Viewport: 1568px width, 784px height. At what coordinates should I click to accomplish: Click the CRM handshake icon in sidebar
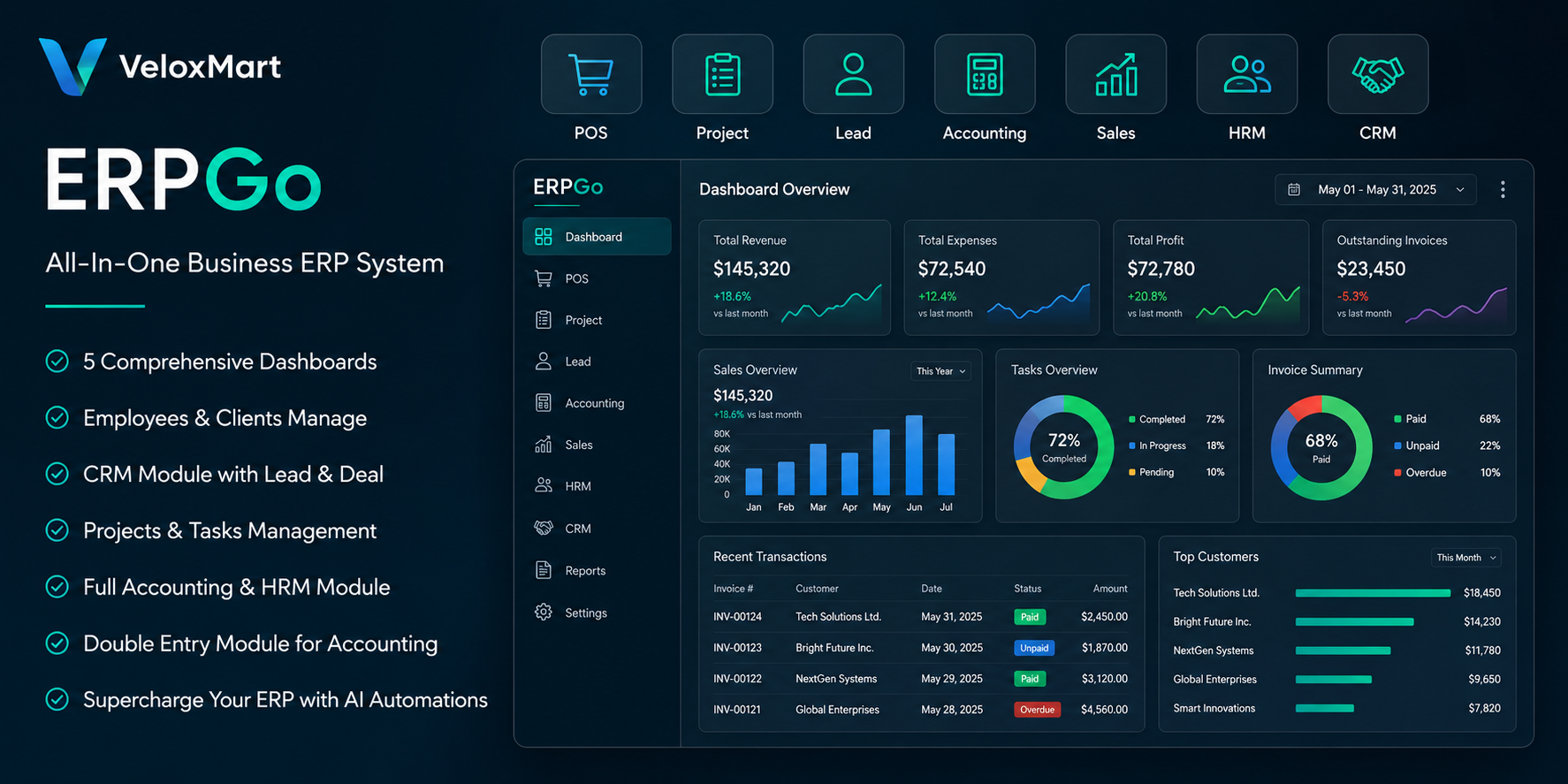tap(544, 528)
